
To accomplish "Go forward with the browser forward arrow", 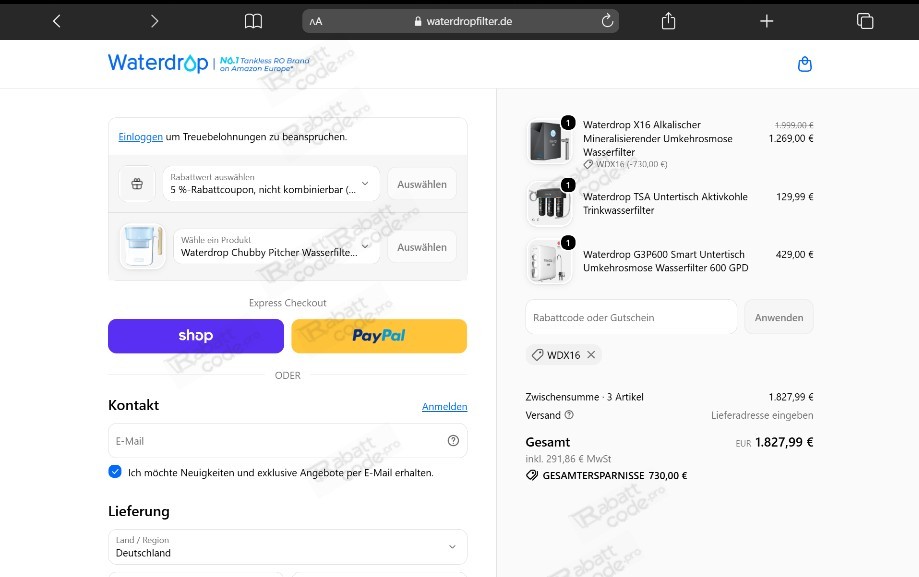I will point(154,22).
